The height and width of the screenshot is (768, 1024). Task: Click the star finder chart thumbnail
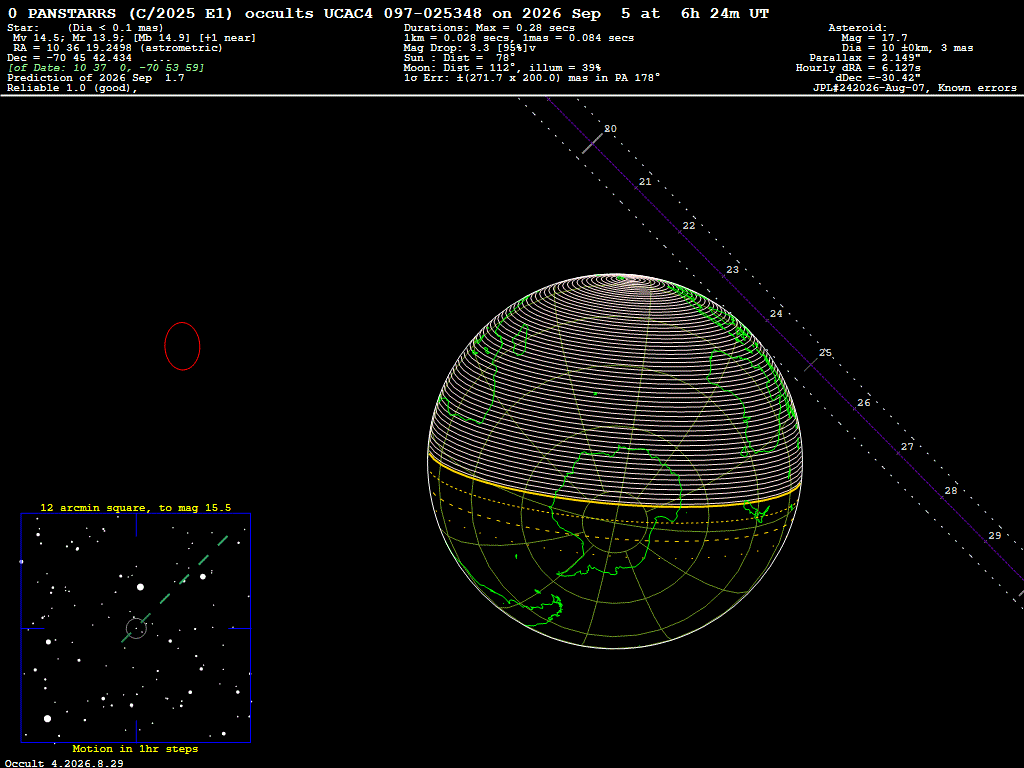[x=136, y=628]
